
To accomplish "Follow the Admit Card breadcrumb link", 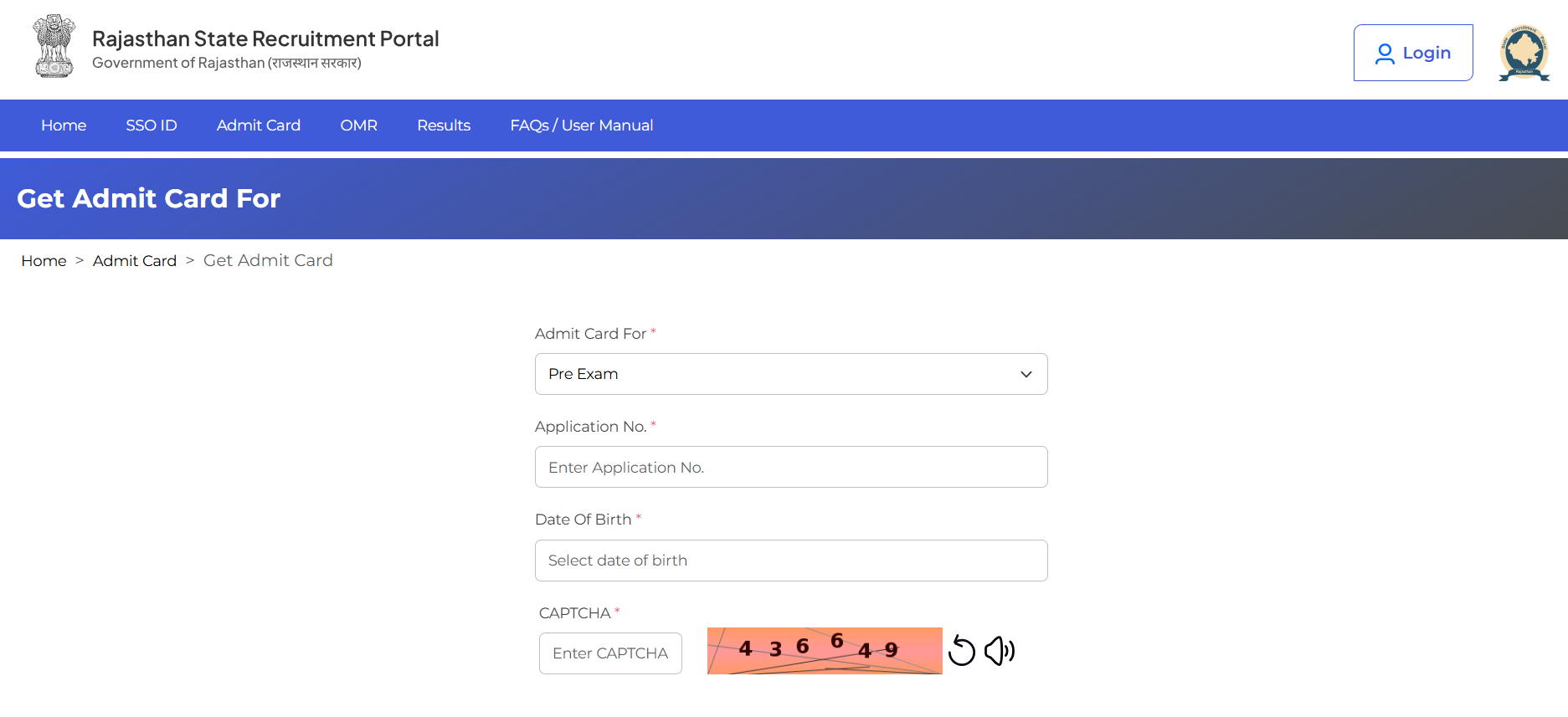I will tap(135, 261).
